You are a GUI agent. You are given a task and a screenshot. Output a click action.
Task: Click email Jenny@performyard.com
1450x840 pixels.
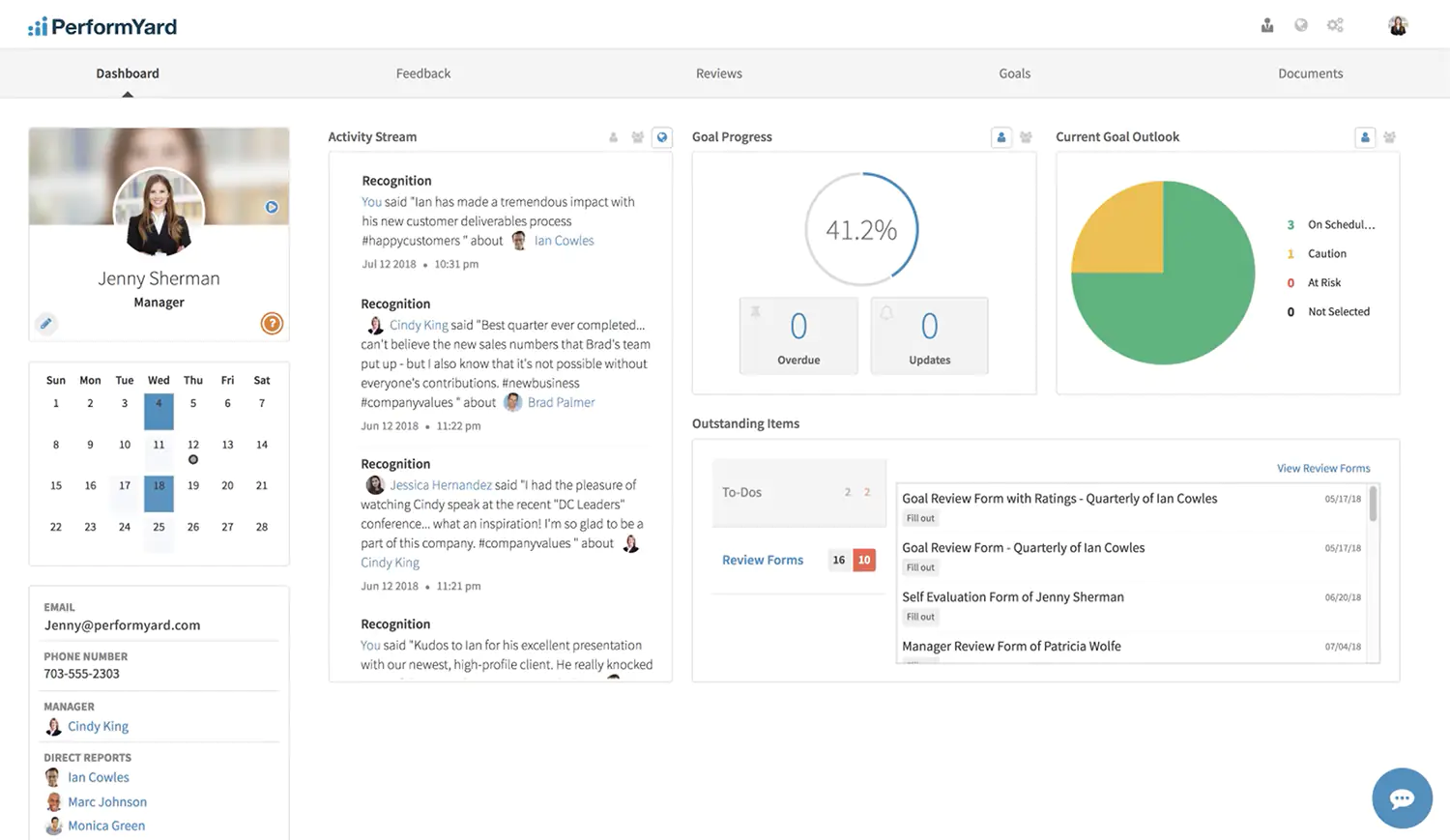[x=122, y=625]
